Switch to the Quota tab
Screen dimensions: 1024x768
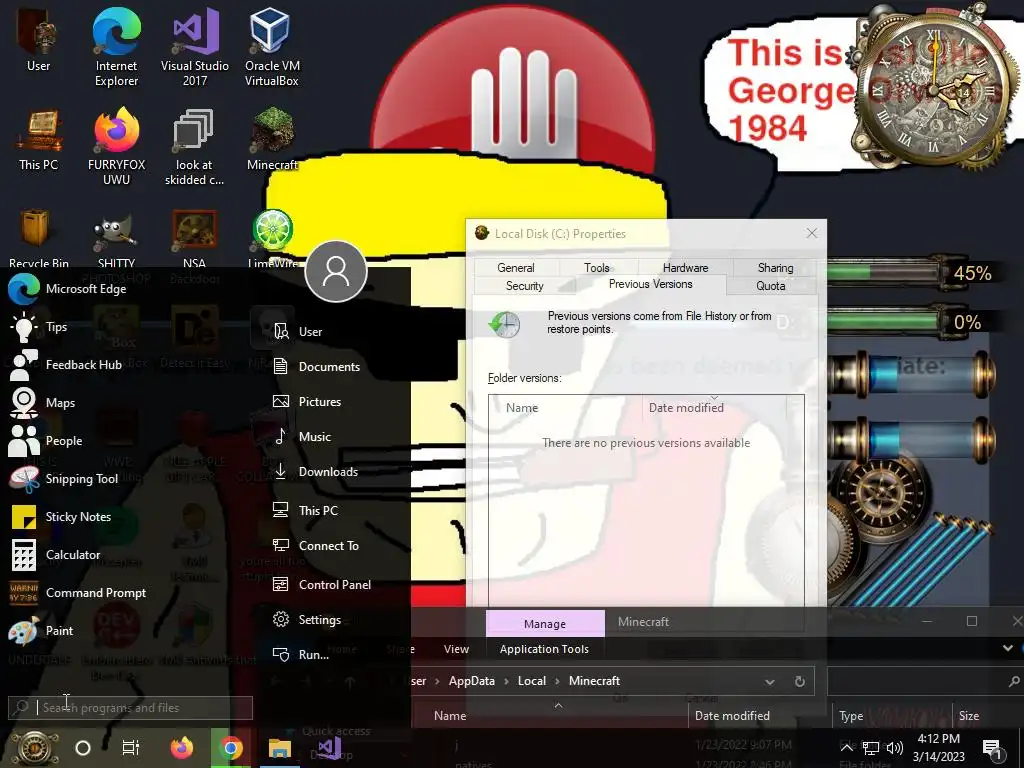tap(771, 286)
